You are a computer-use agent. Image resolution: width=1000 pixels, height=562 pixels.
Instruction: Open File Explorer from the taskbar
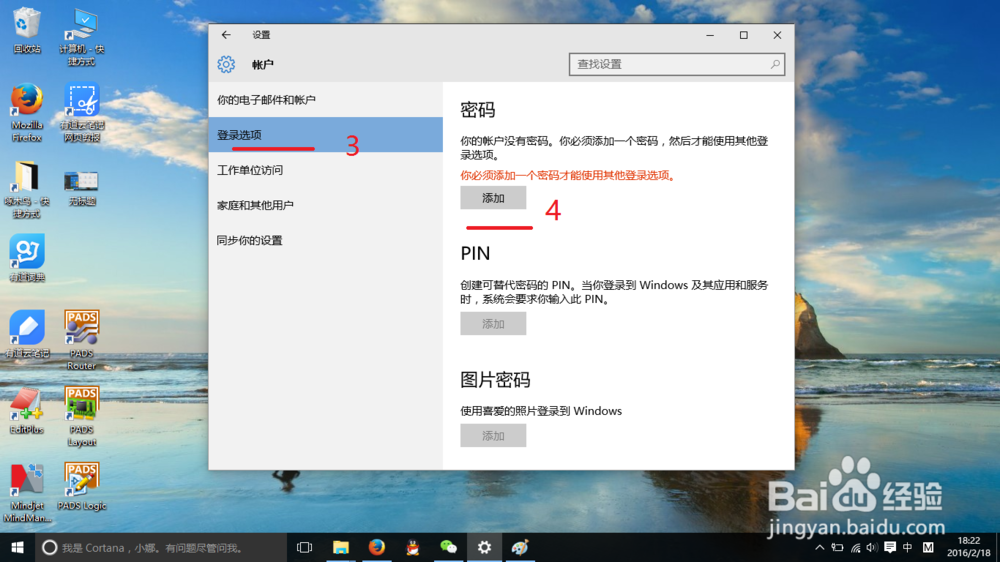tap(341, 547)
